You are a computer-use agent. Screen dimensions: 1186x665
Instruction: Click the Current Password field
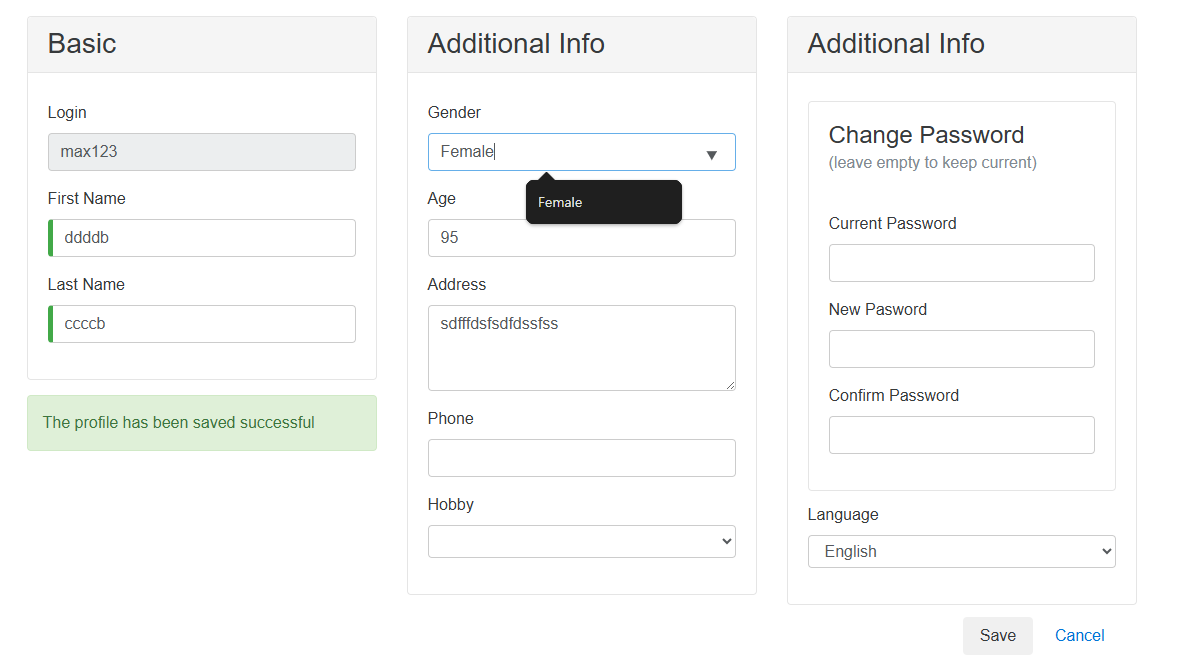[961, 263]
